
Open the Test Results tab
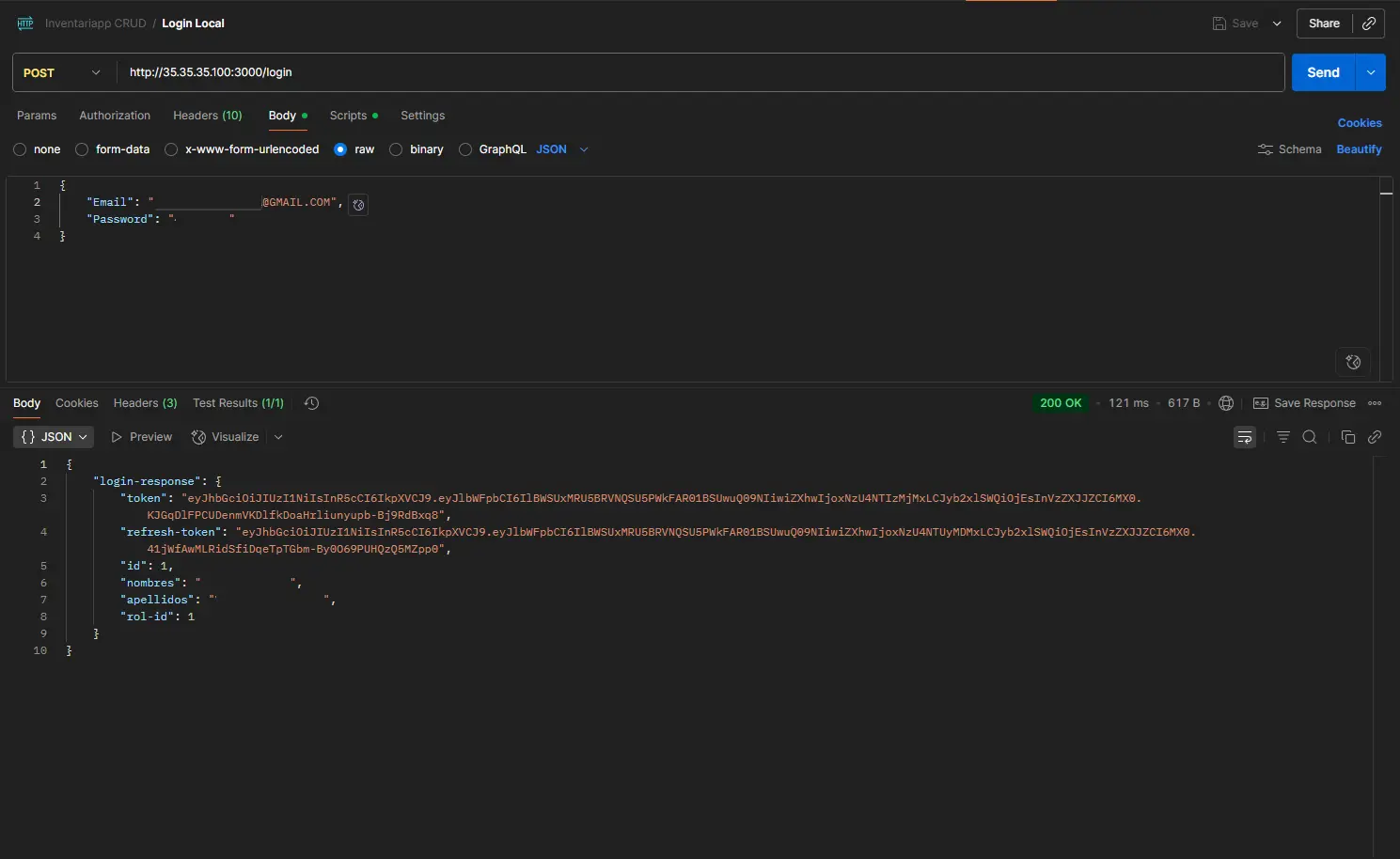[x=238, y=402]
